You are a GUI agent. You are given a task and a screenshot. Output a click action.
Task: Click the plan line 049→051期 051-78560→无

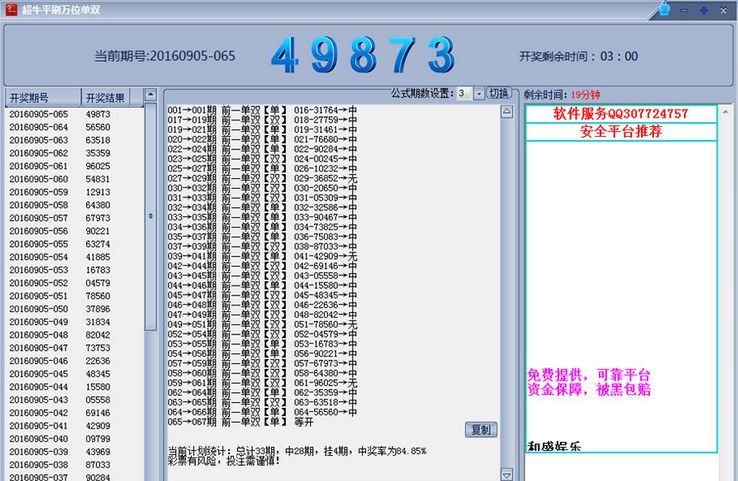click(x=262, y=325)
